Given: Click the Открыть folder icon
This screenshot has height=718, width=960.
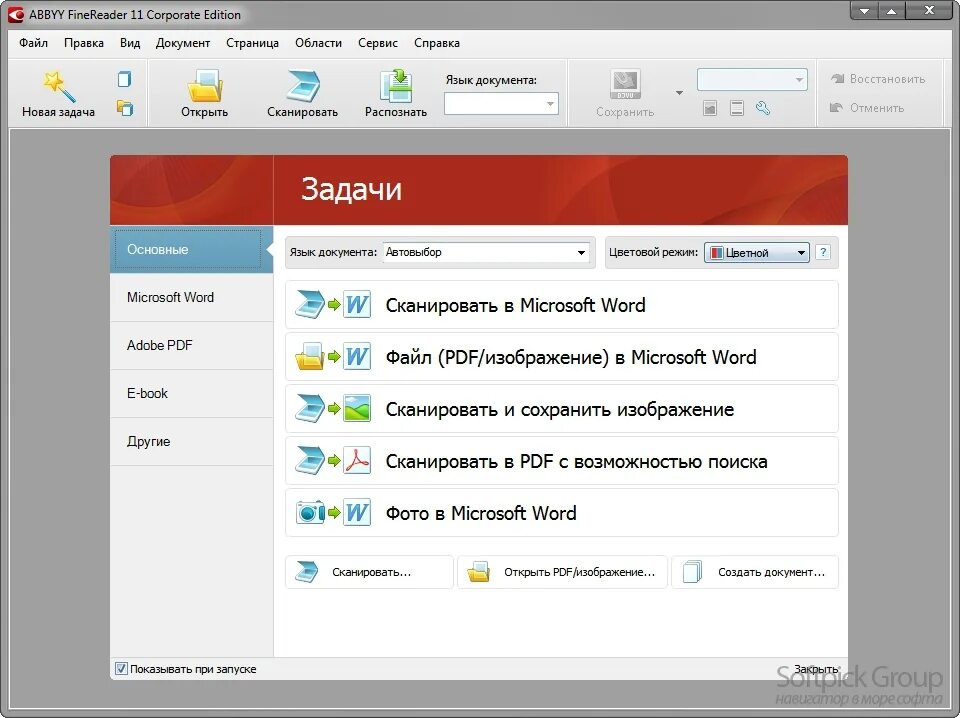Looking at the screenshot, I should pos(204,86).
